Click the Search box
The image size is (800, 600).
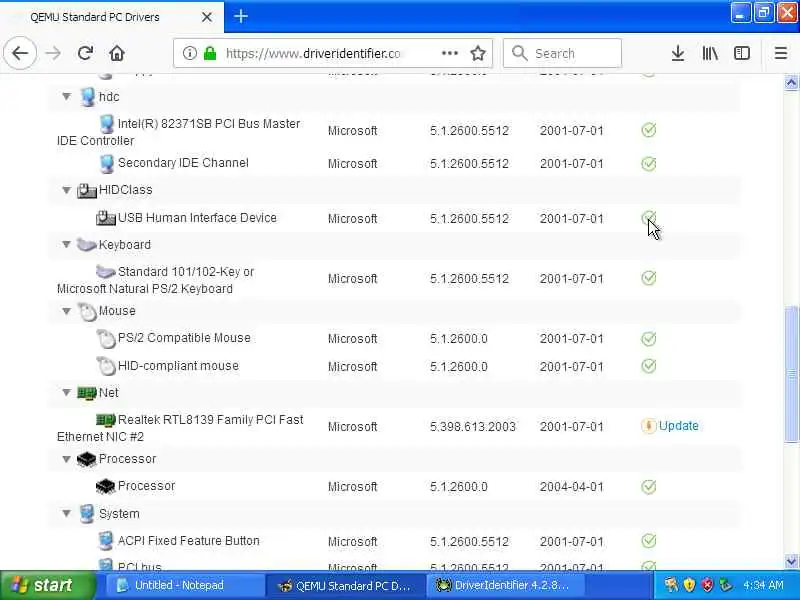pos(562,53)
